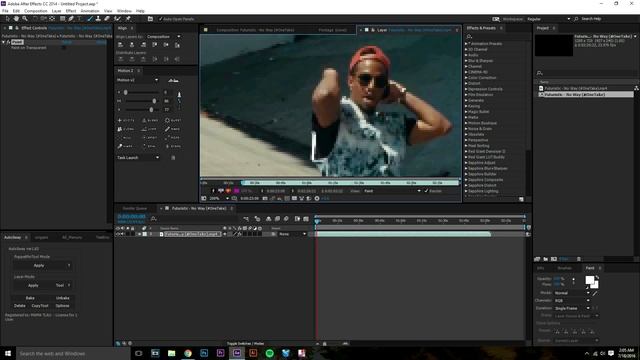Open the Effect menu

pos(71,11)
